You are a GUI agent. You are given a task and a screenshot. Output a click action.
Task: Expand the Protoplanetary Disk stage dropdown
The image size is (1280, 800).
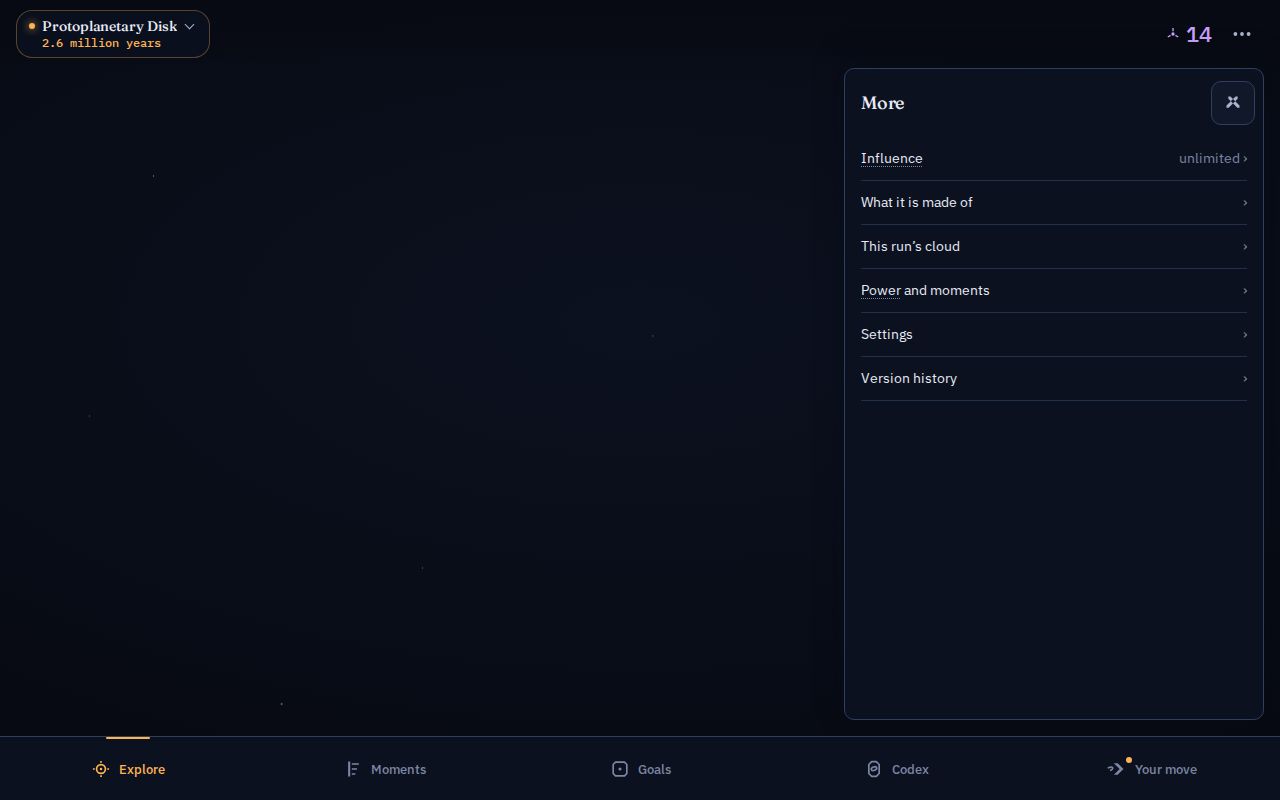pos(113,34)
